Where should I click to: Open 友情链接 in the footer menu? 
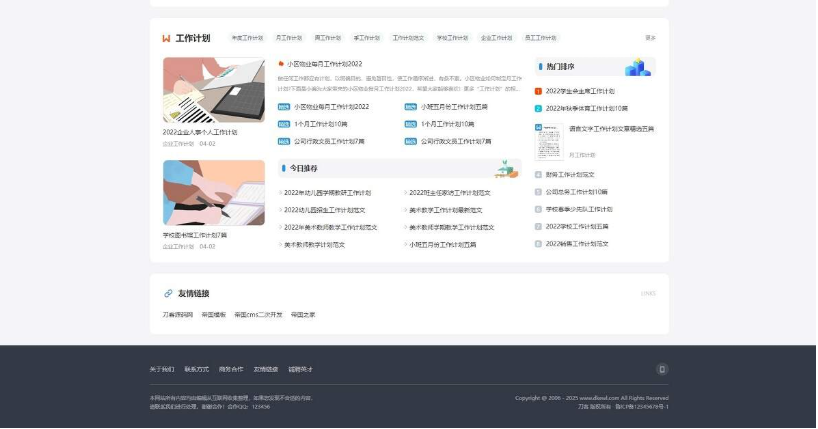coord(266,370)
